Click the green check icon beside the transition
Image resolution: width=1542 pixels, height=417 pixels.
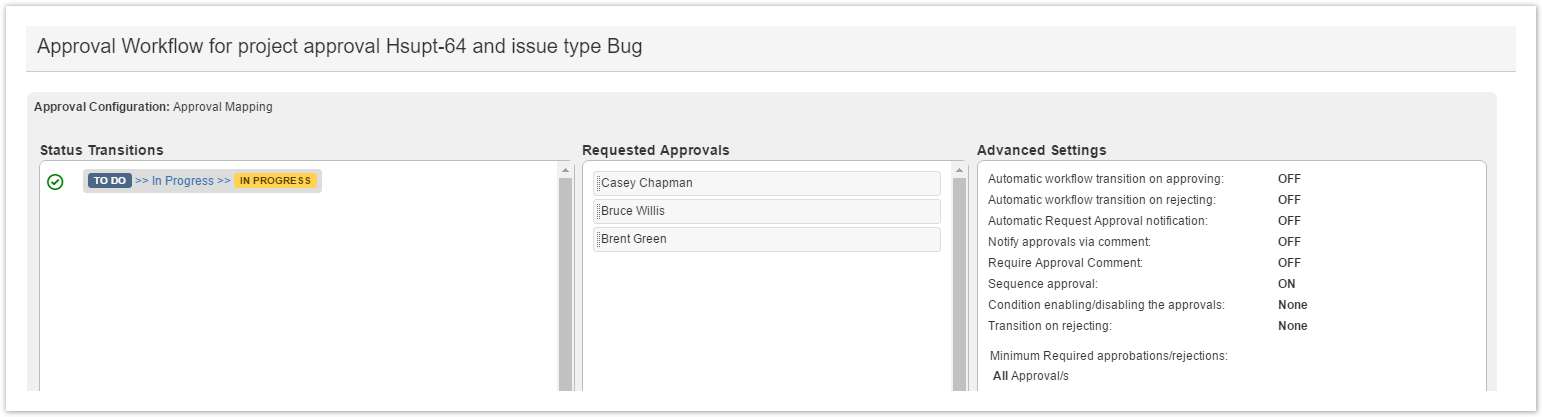(56, 182)
